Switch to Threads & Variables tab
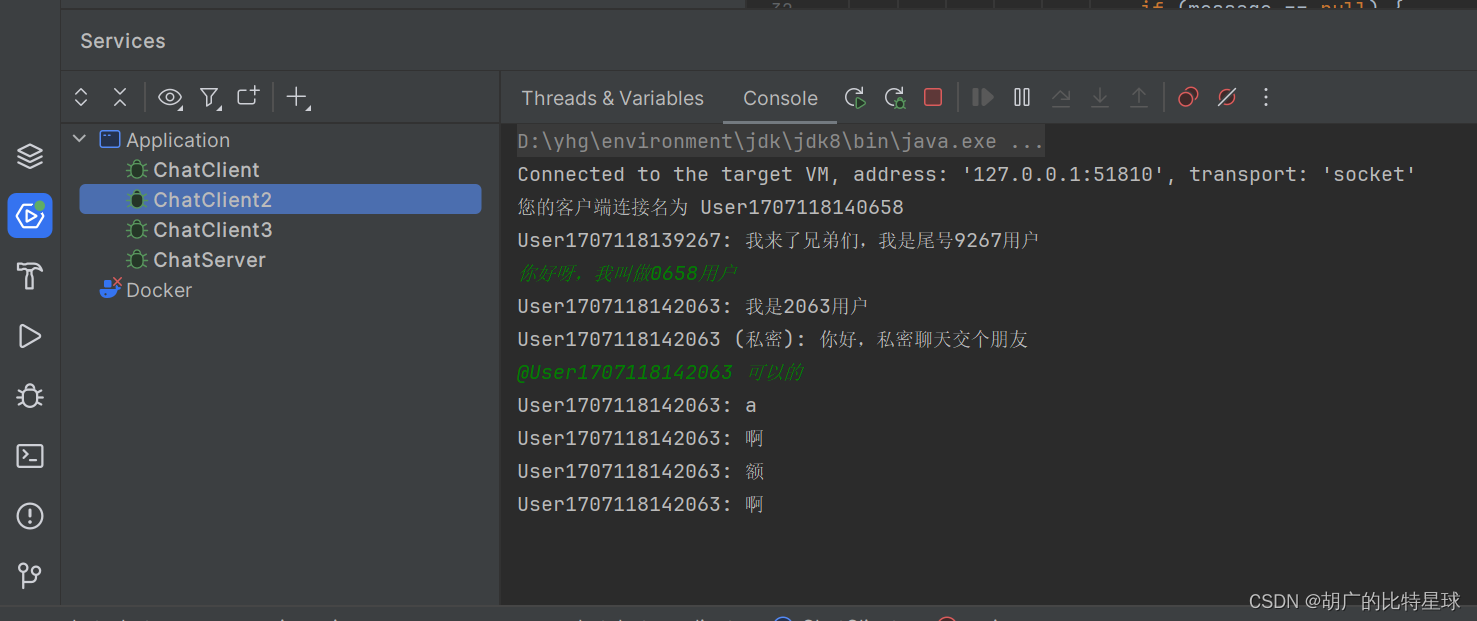 pos(612,98)
